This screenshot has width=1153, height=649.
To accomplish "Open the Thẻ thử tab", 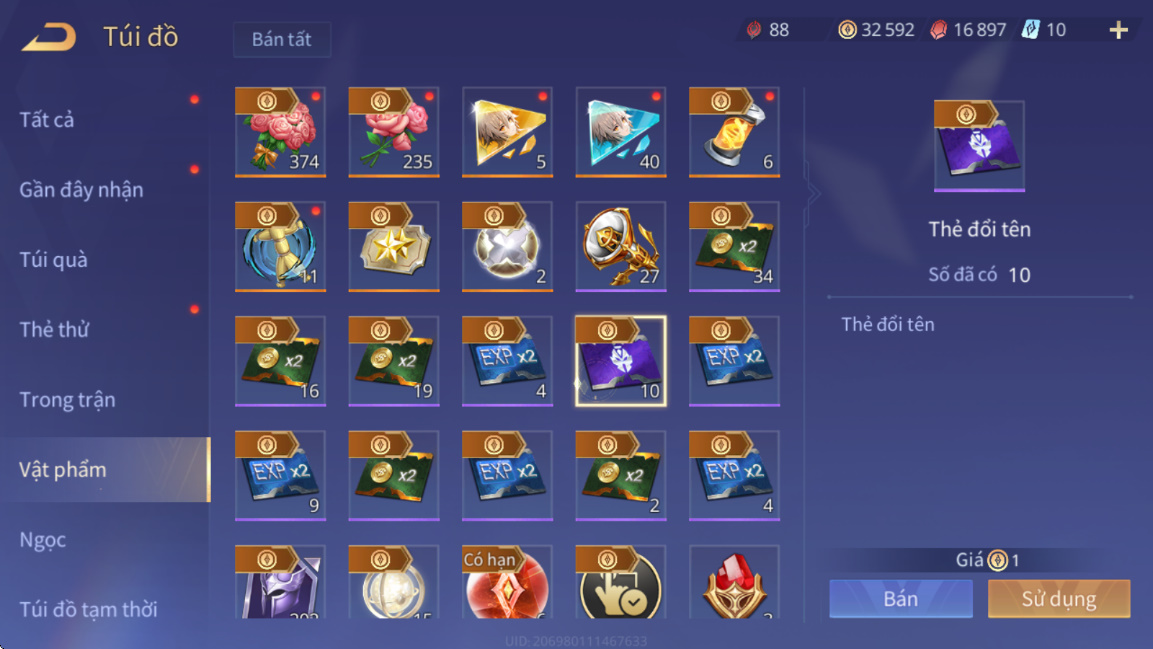I will click(54, 329).
